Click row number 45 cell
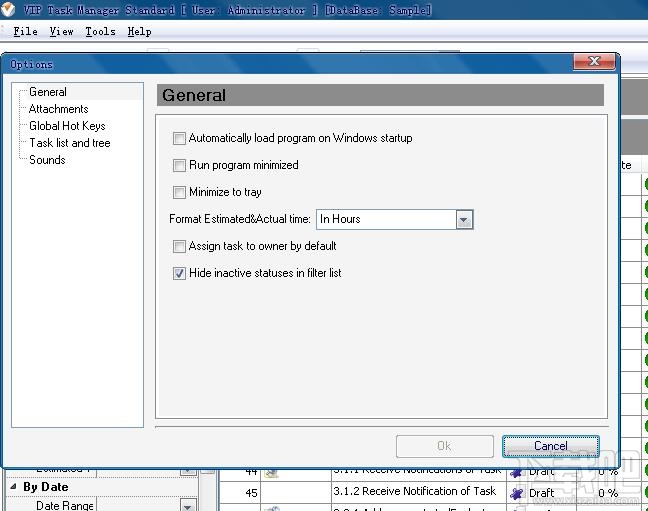 [240, 493]
